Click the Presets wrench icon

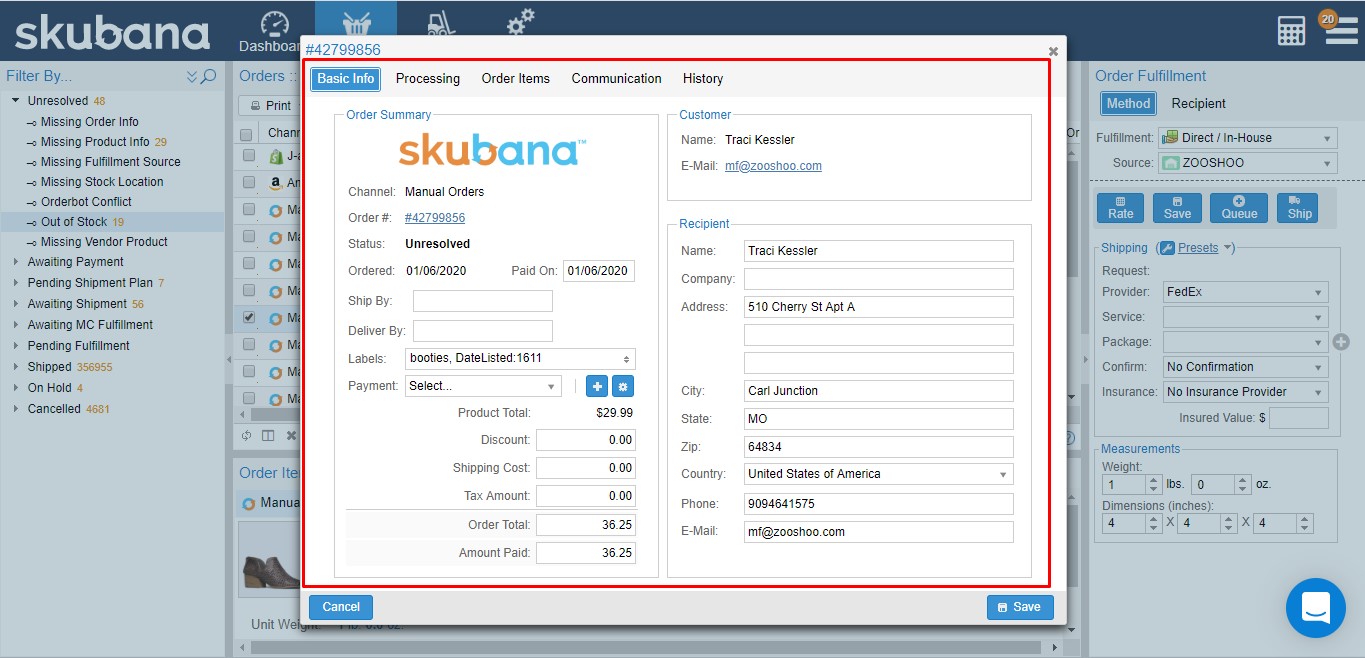[1165, 248]
